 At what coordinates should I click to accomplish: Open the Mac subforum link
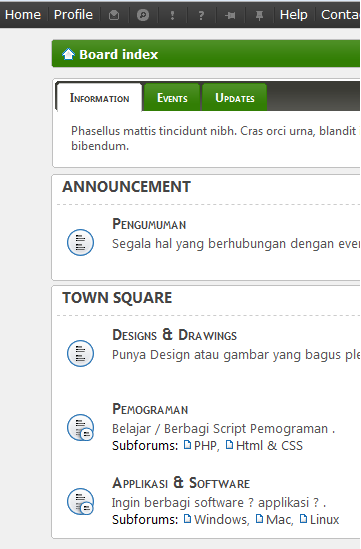coord(279,520)
